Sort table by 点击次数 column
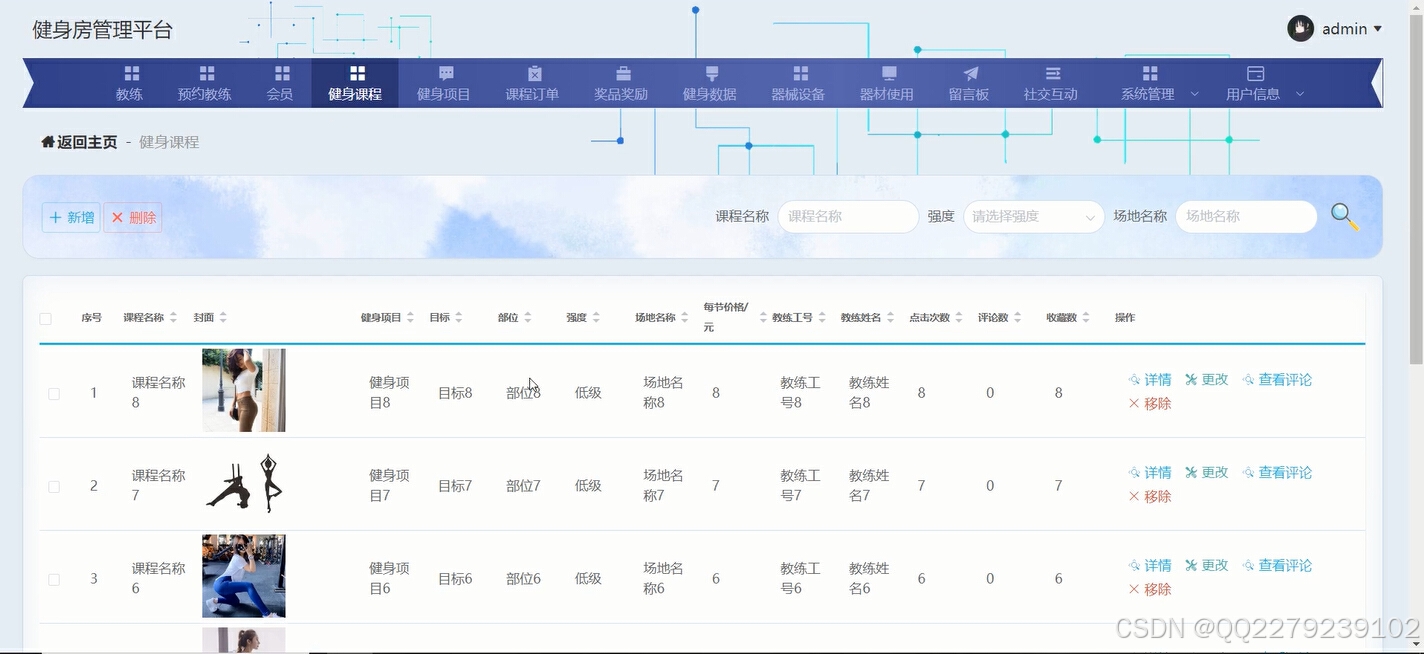Screen dimensions: 1424x654 [x=928, y=317]
